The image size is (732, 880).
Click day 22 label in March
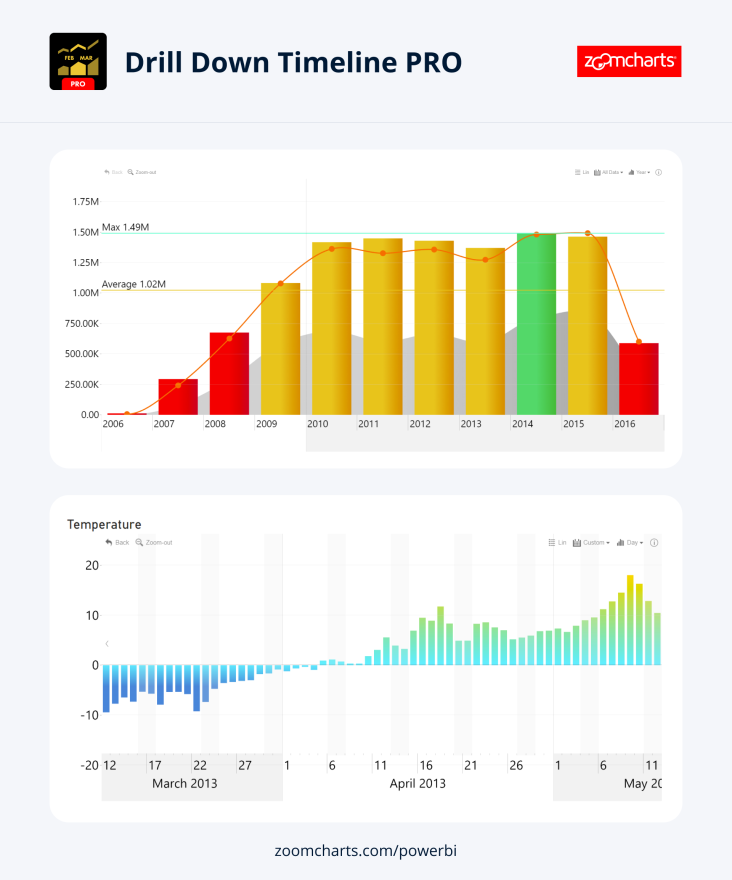(200, 766)
